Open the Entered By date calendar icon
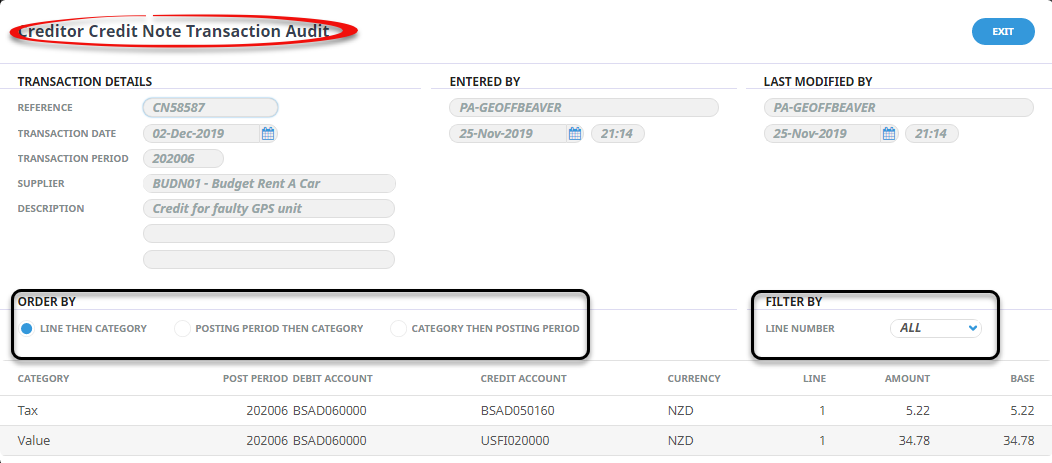Image resolution: width=1052 pixels, height=463 pixels. pyautogui.click(x=575, y=134)
